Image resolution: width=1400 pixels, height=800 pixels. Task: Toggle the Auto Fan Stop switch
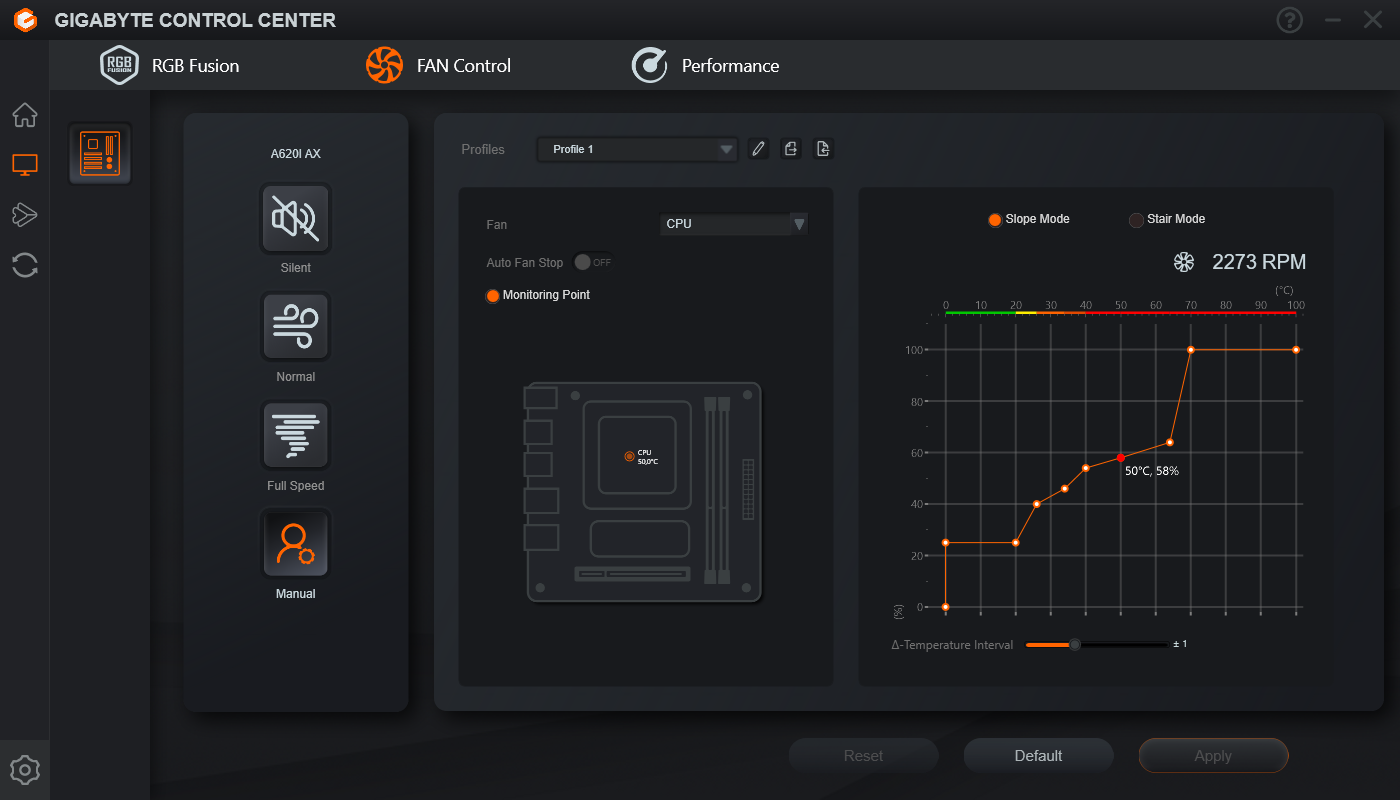[x=592, y=262]
